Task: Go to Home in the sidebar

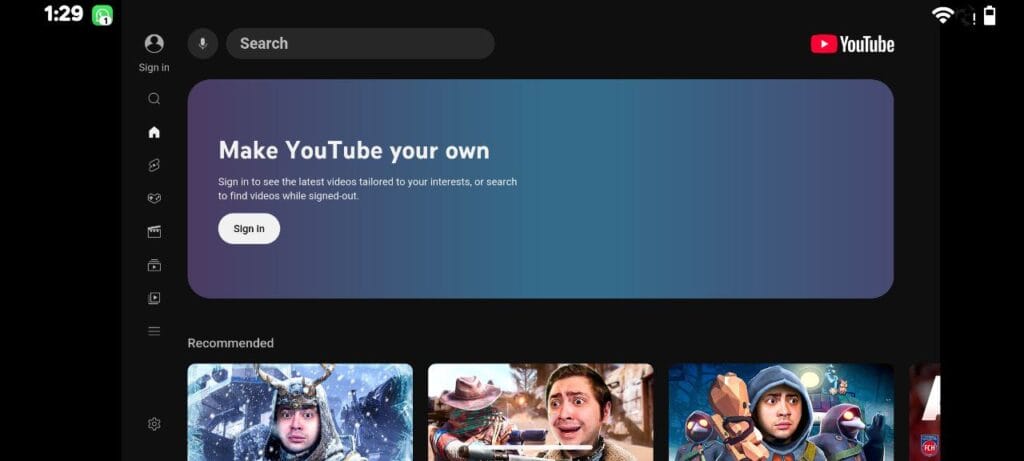Action: (154, 132)
